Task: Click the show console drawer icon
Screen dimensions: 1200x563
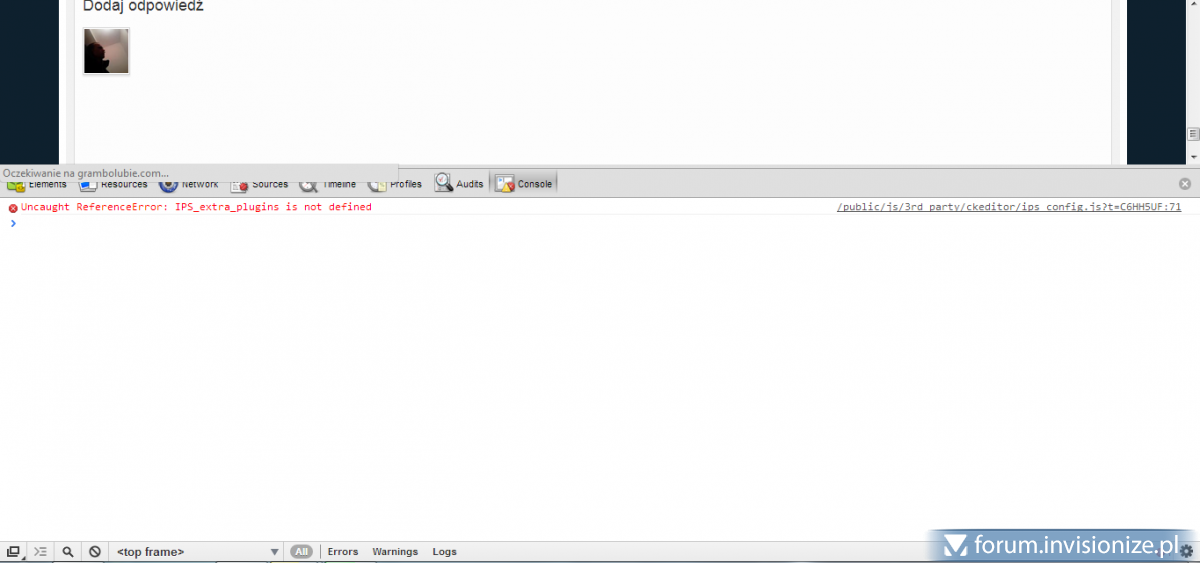Action: pos(40,551)
